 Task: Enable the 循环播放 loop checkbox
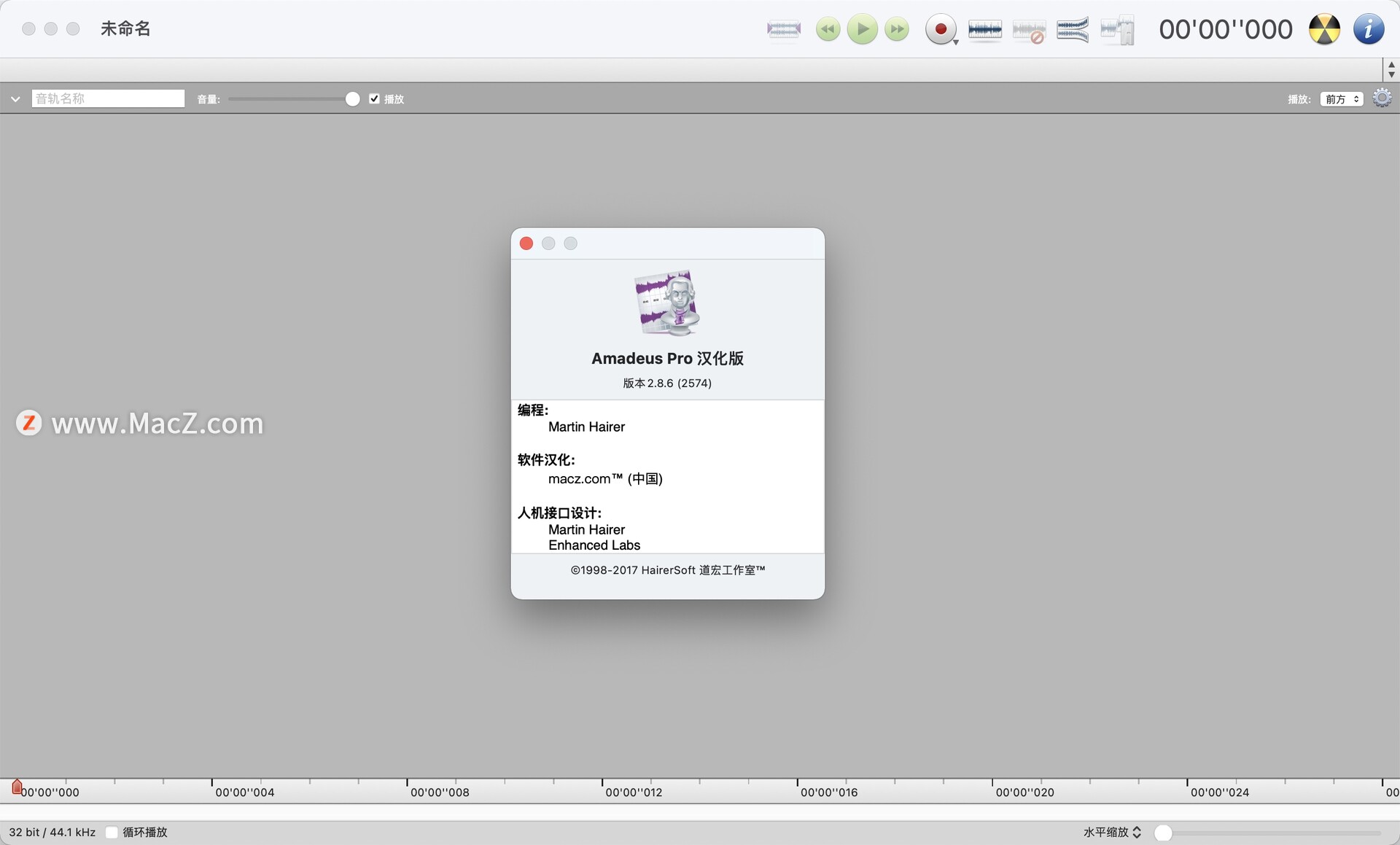pyautogui.click(x=112, y=832)
